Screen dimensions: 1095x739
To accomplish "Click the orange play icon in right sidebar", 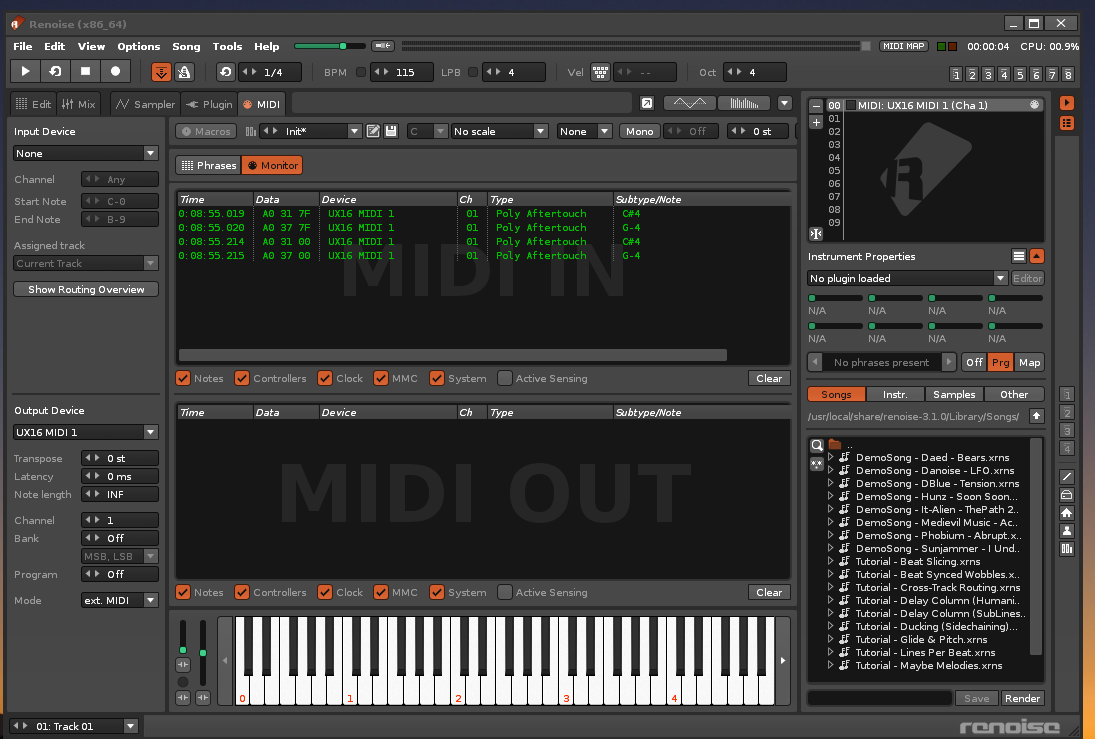I will coord(1066,103).
